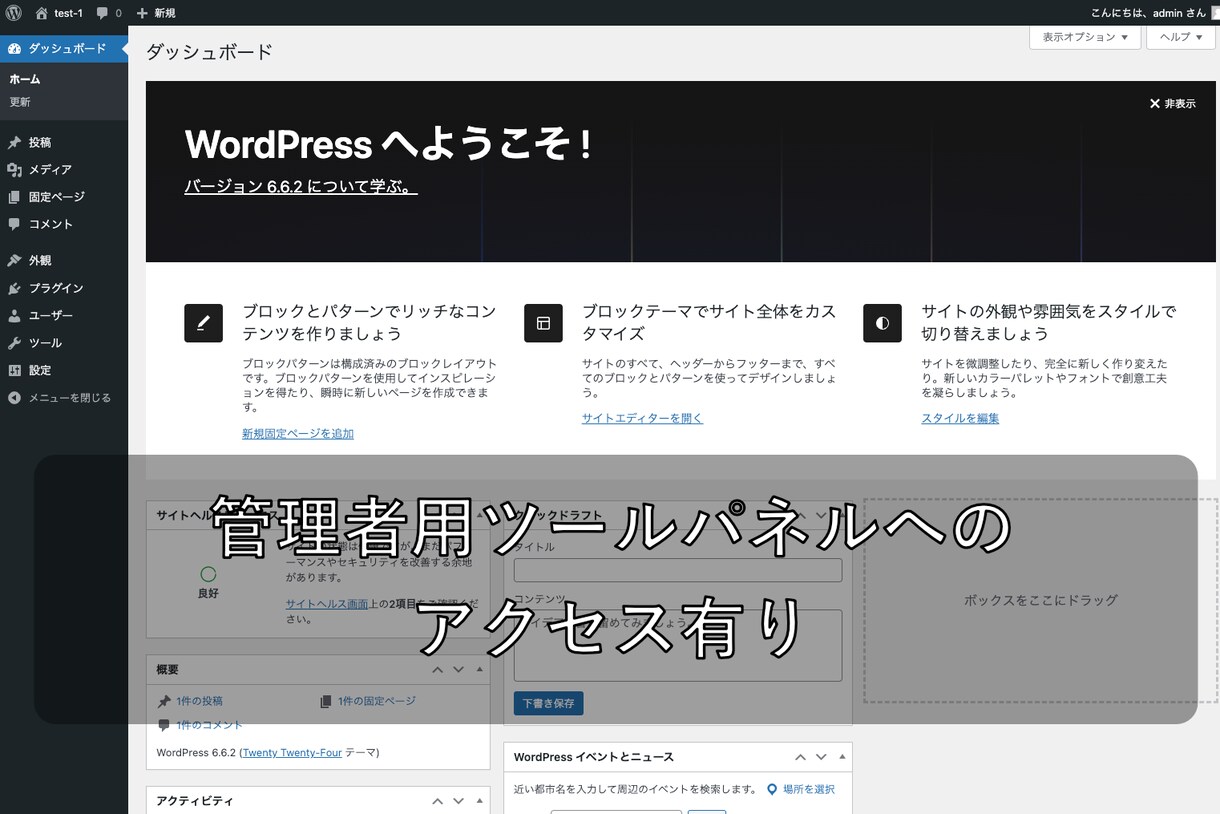Open 新規固定ページを追加 link
This screenshot has width=1220, height=814.
click(x=298, y=433)
